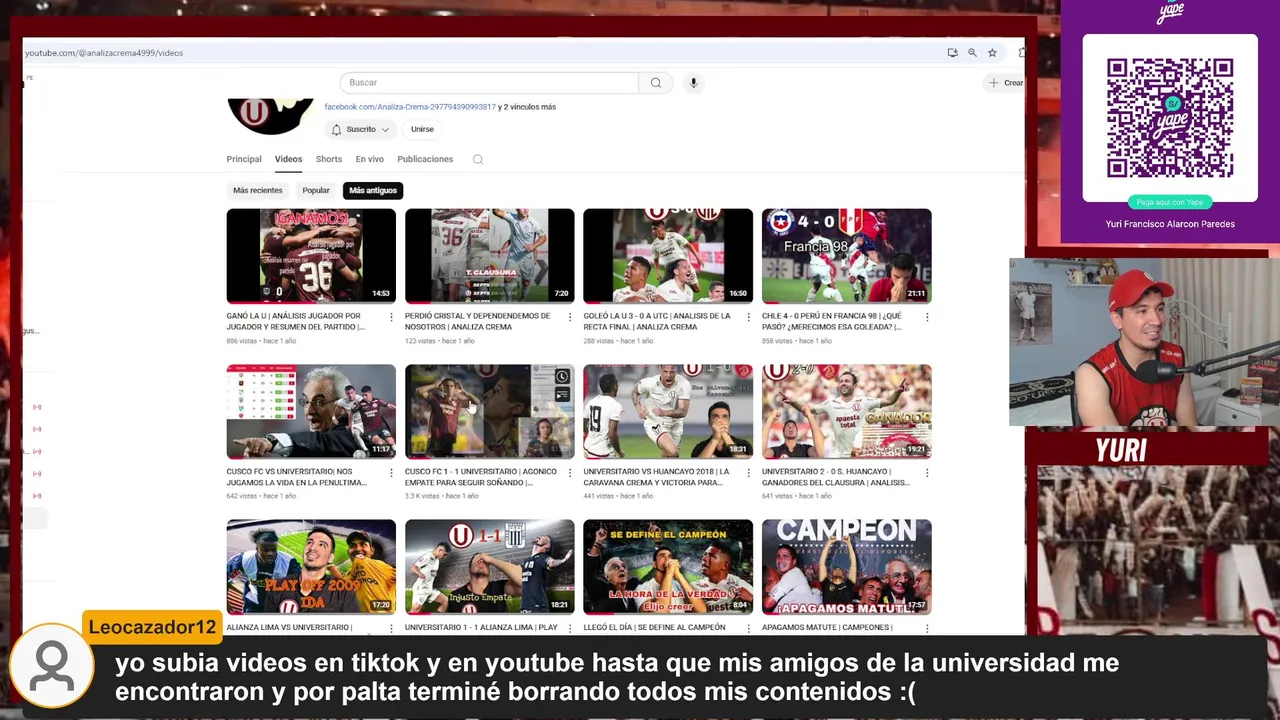Open browser zoom magnifier icon in address bar

click(972, 52)
